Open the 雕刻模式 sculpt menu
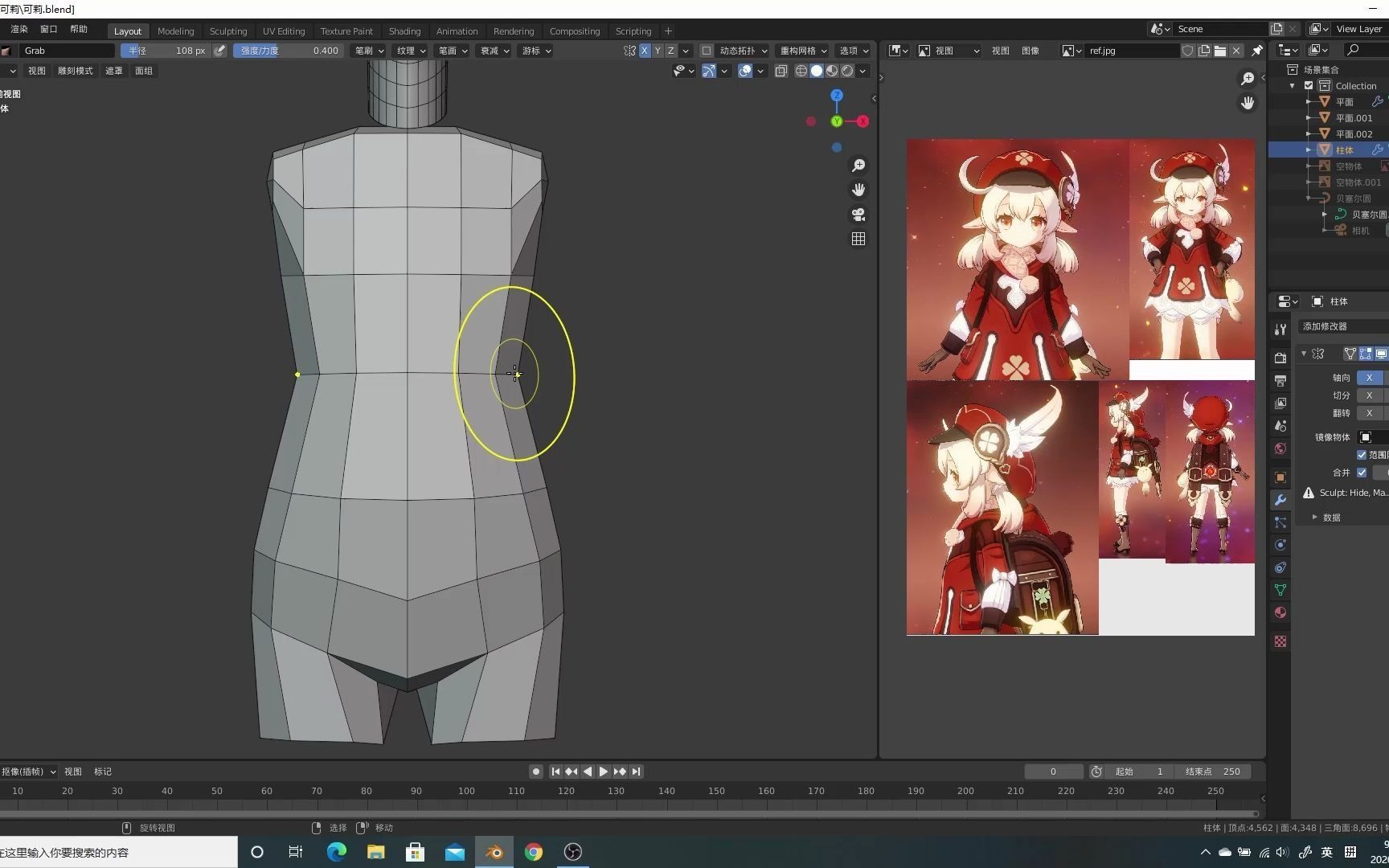Image resolution: width=1389 pixels, height=868 pixels. [x=75, y=71]
